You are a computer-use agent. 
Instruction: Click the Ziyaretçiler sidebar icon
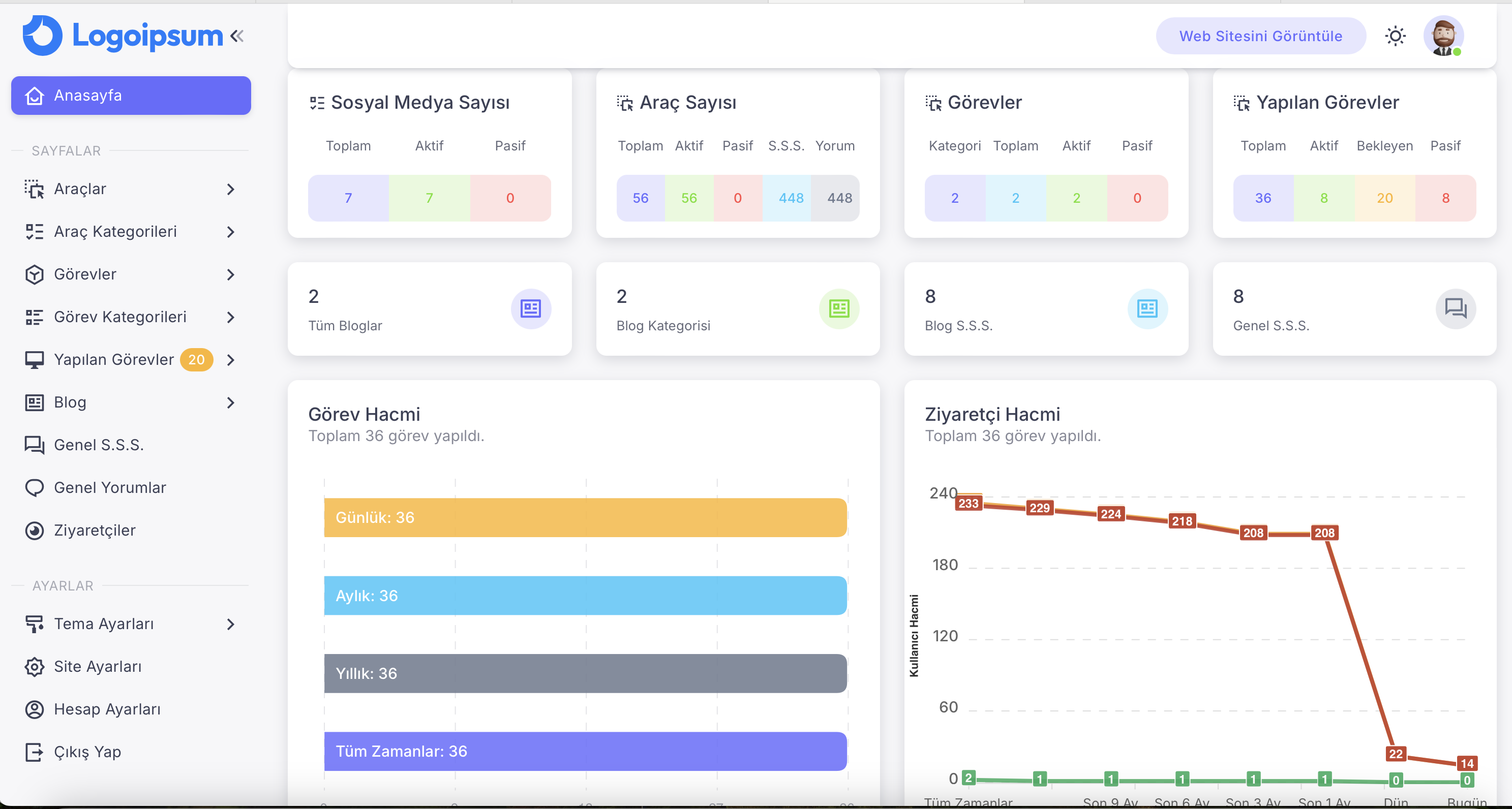pyautogui.click(x=35, y=531)
